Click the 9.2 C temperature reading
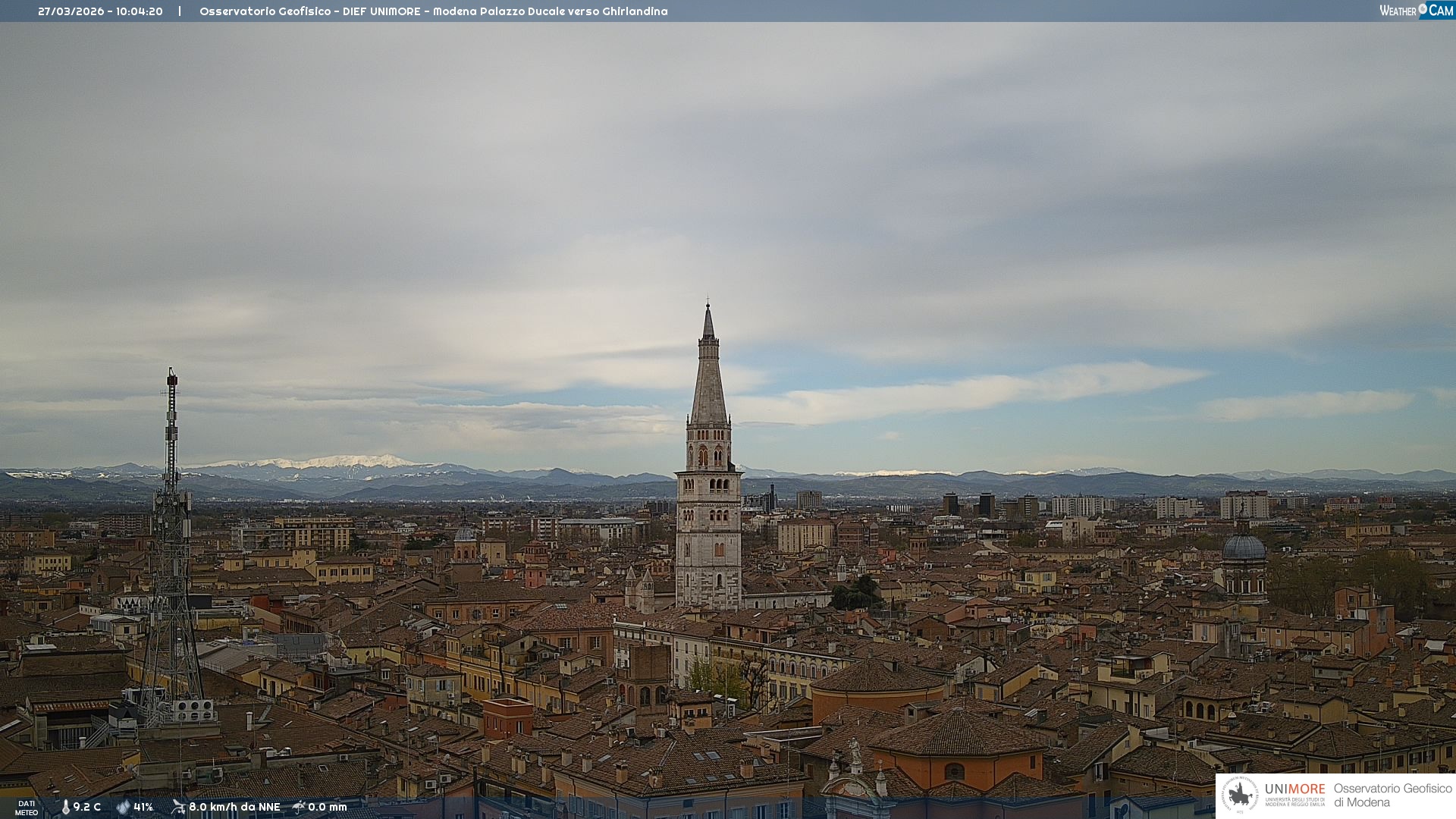Image resolution: width=1456 pixels, height=819 pixels. pos(87,807)
